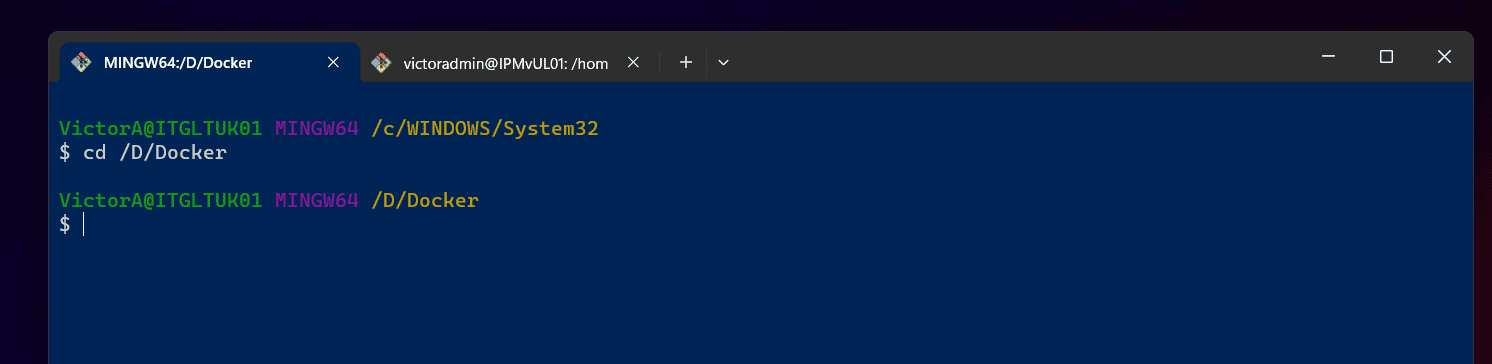This screenshot has height=364, width=1492.
Task: Expand the new tab profiles dropdown chevron
Action: (x=723, y=62)
